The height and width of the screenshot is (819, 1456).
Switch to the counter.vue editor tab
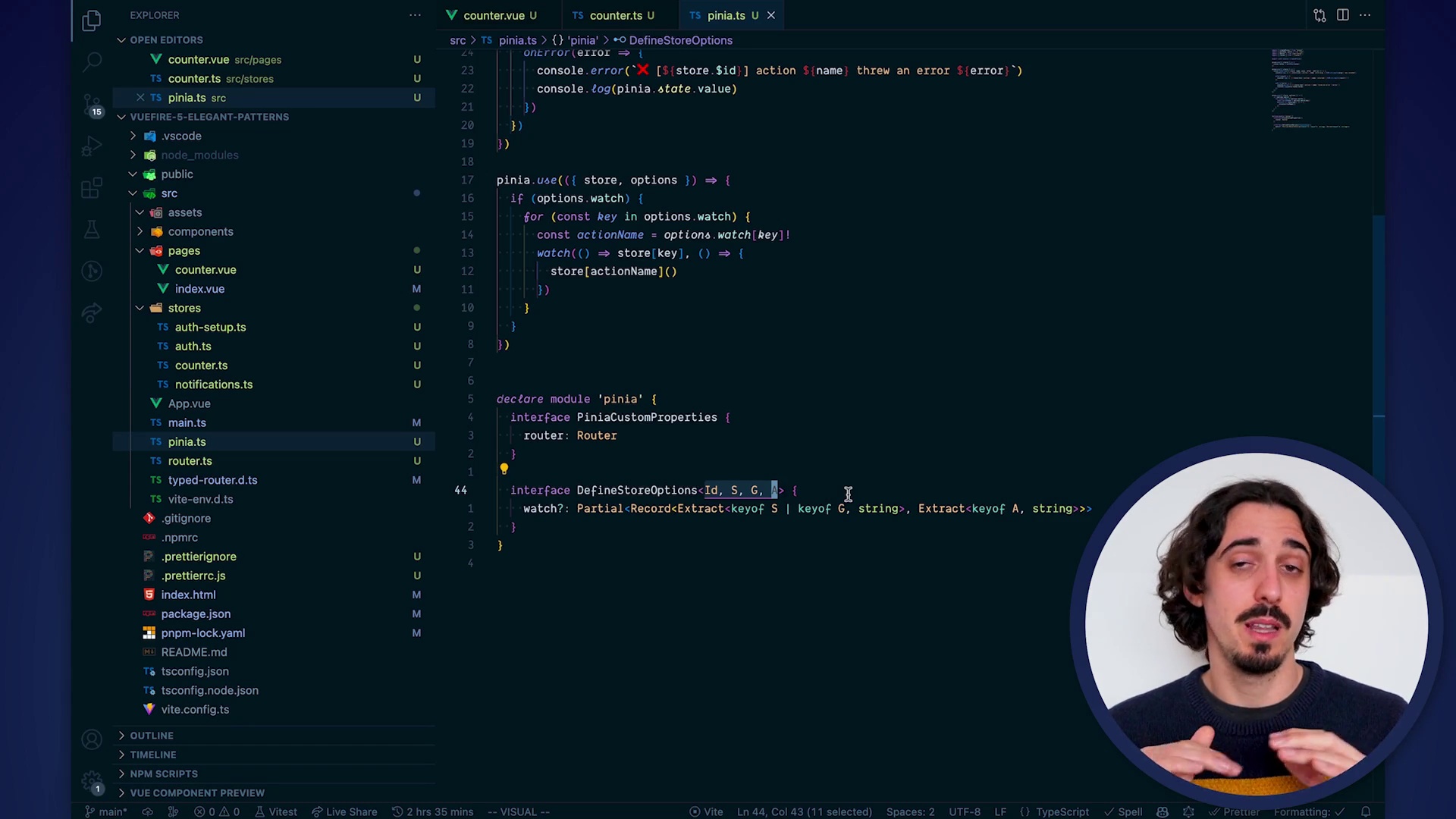(493, 15)
